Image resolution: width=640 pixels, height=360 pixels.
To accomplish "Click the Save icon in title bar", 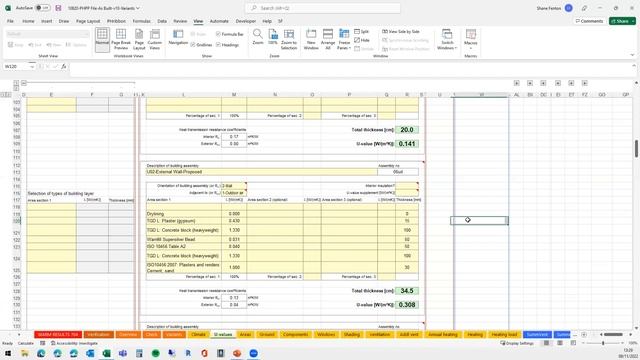I will pos(58,8).
